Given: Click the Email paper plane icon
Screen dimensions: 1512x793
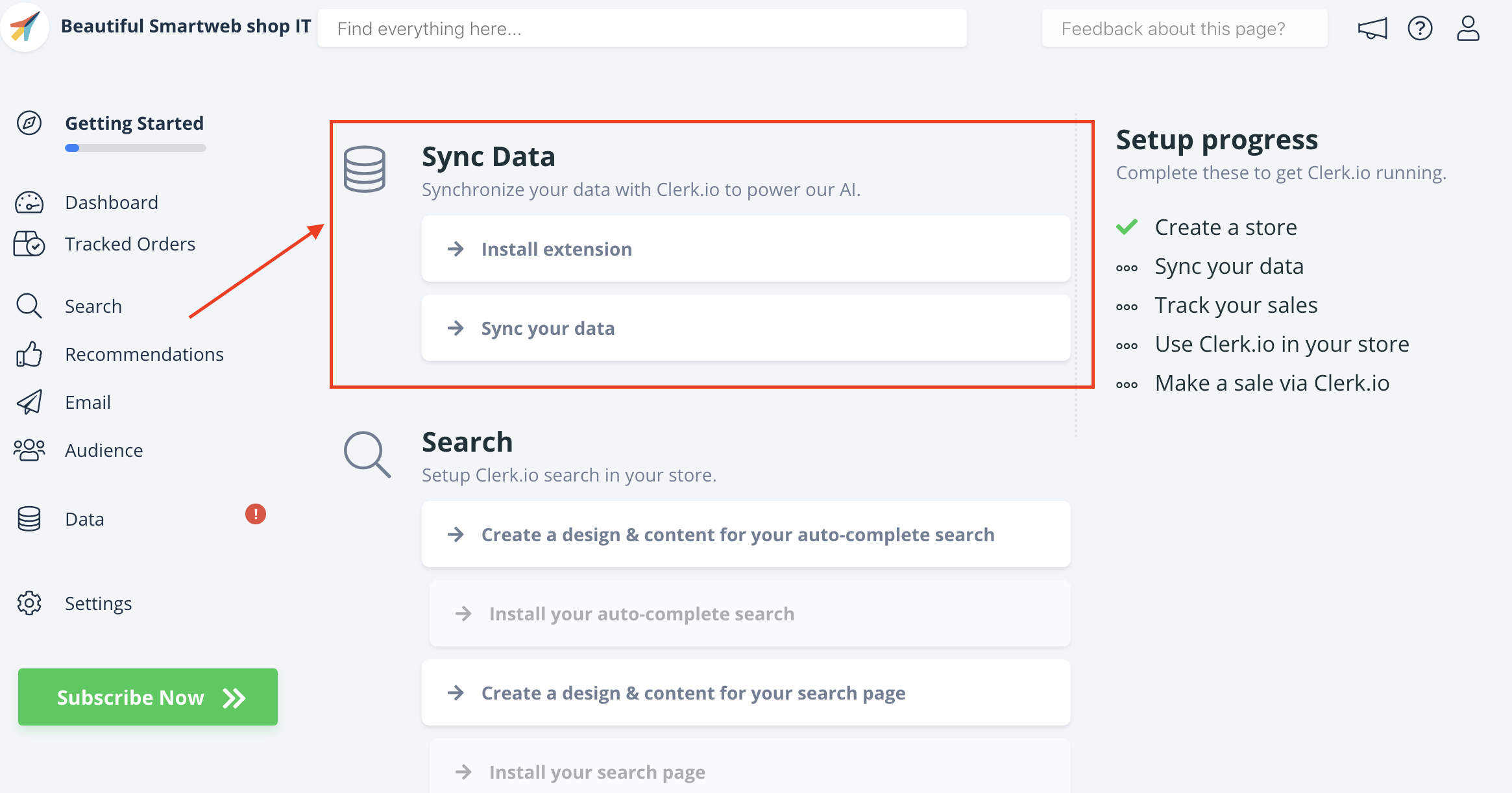Looking at the screenshot, I should pos(29,402).
